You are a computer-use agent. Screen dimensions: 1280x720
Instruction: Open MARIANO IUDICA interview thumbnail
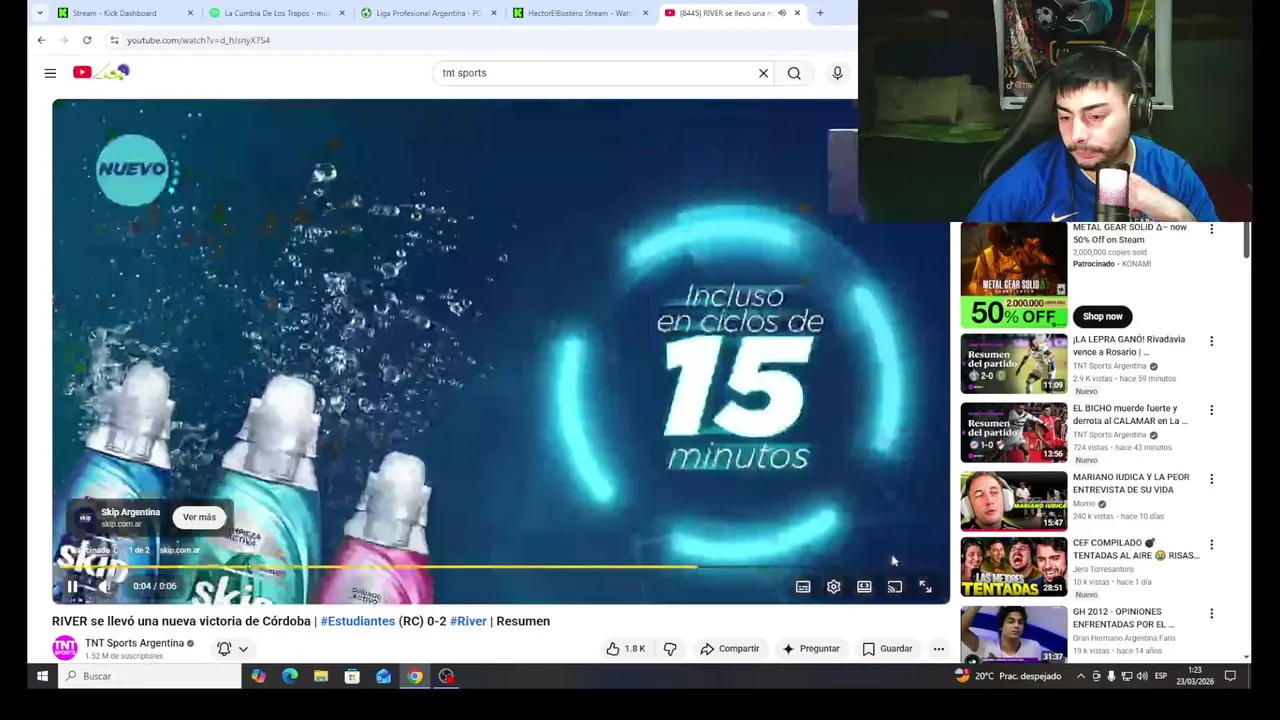tap(1014, 501)
